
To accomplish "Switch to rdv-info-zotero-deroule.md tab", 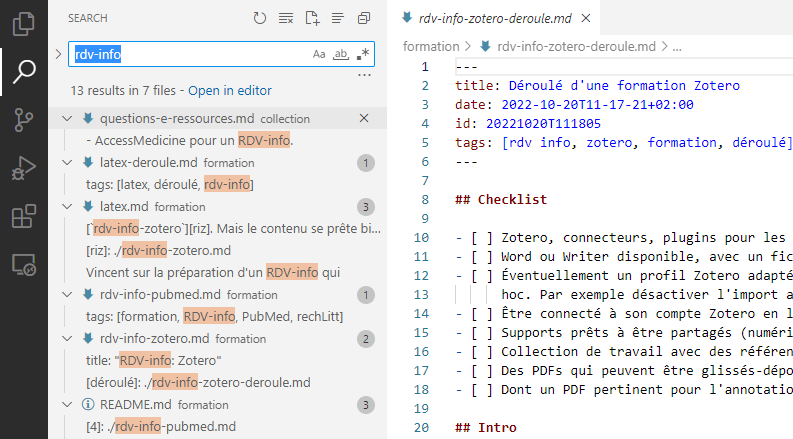I will [x=495, y=18].
